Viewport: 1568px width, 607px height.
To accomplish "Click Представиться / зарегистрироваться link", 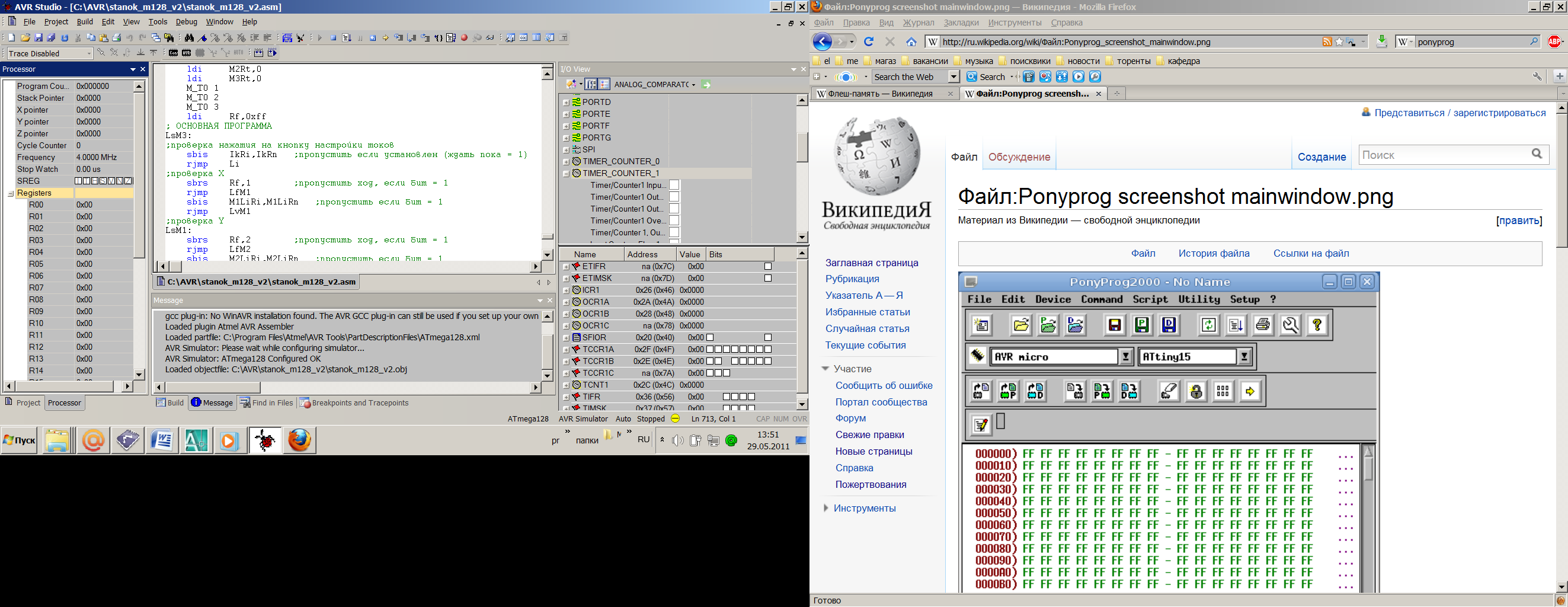I will coord(1460,113).
